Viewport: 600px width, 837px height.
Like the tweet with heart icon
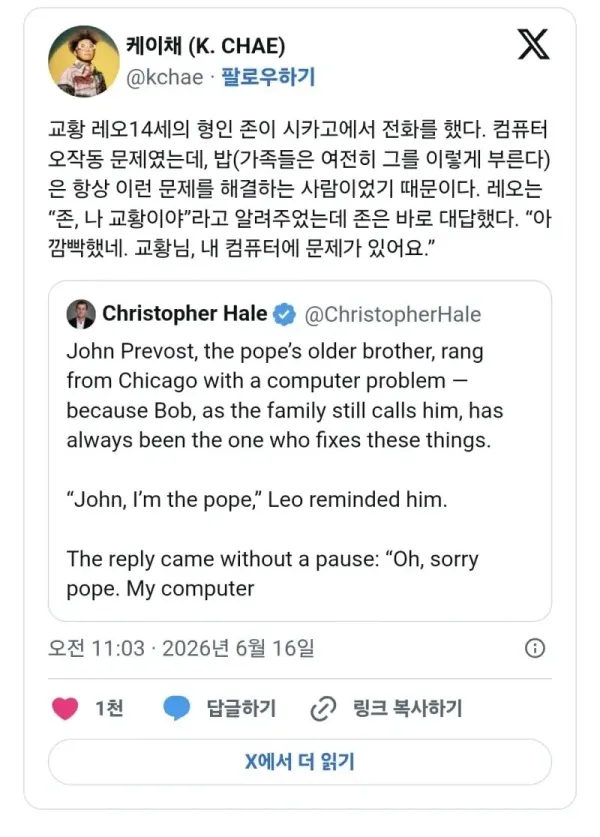coord(65,708)
